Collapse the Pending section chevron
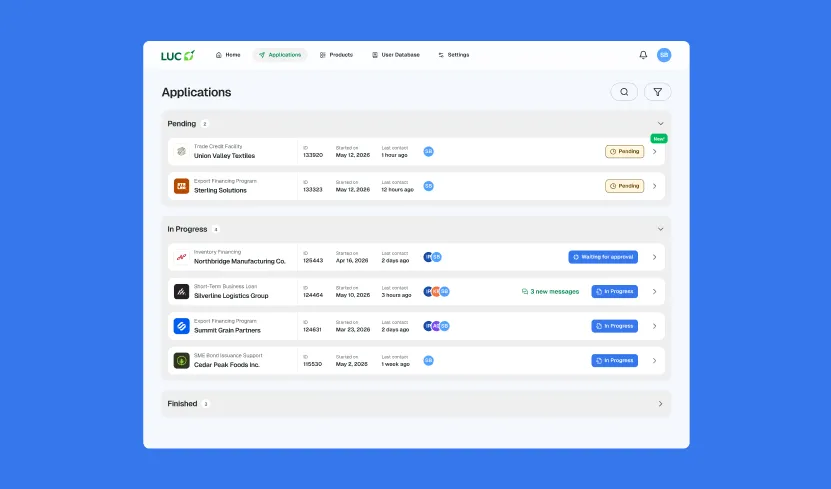The height and width of the screenshot is (489, 831). (660, 123)
